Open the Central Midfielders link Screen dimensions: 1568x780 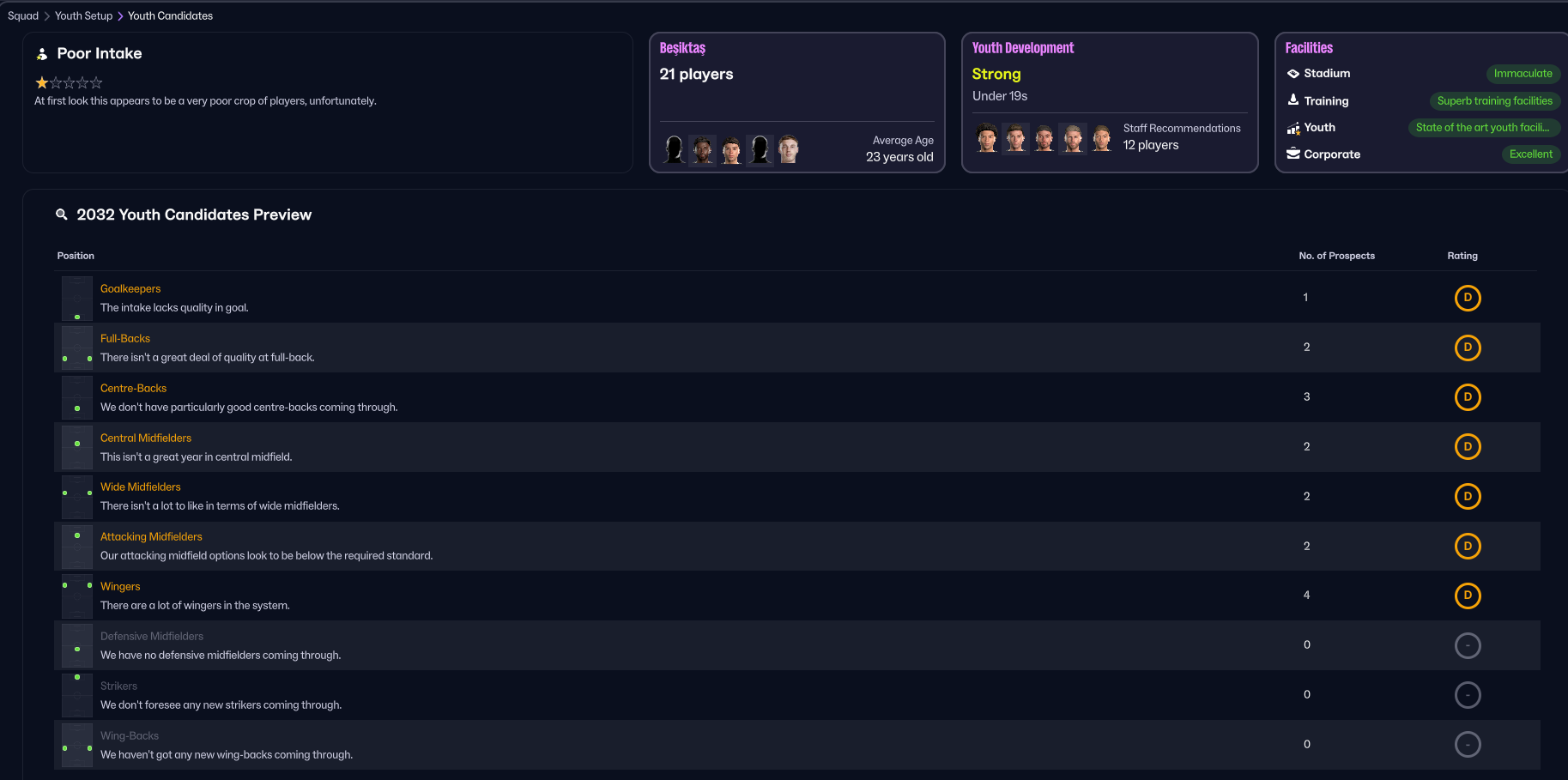click(x=146, y=438)
